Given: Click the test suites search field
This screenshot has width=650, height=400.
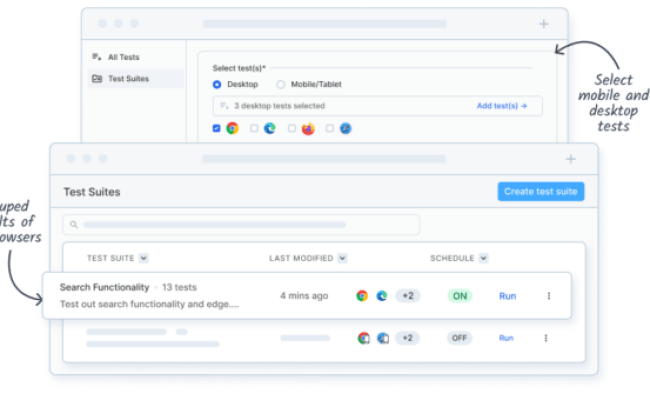Looking at the screenshot, I should (241, 225).
